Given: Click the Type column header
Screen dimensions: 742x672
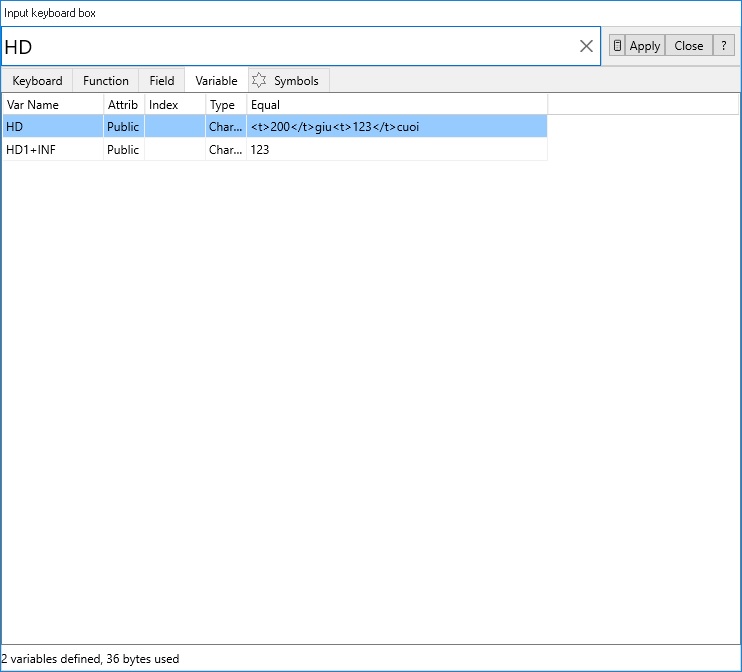Looking at the screenshot, I should [225, 105].
